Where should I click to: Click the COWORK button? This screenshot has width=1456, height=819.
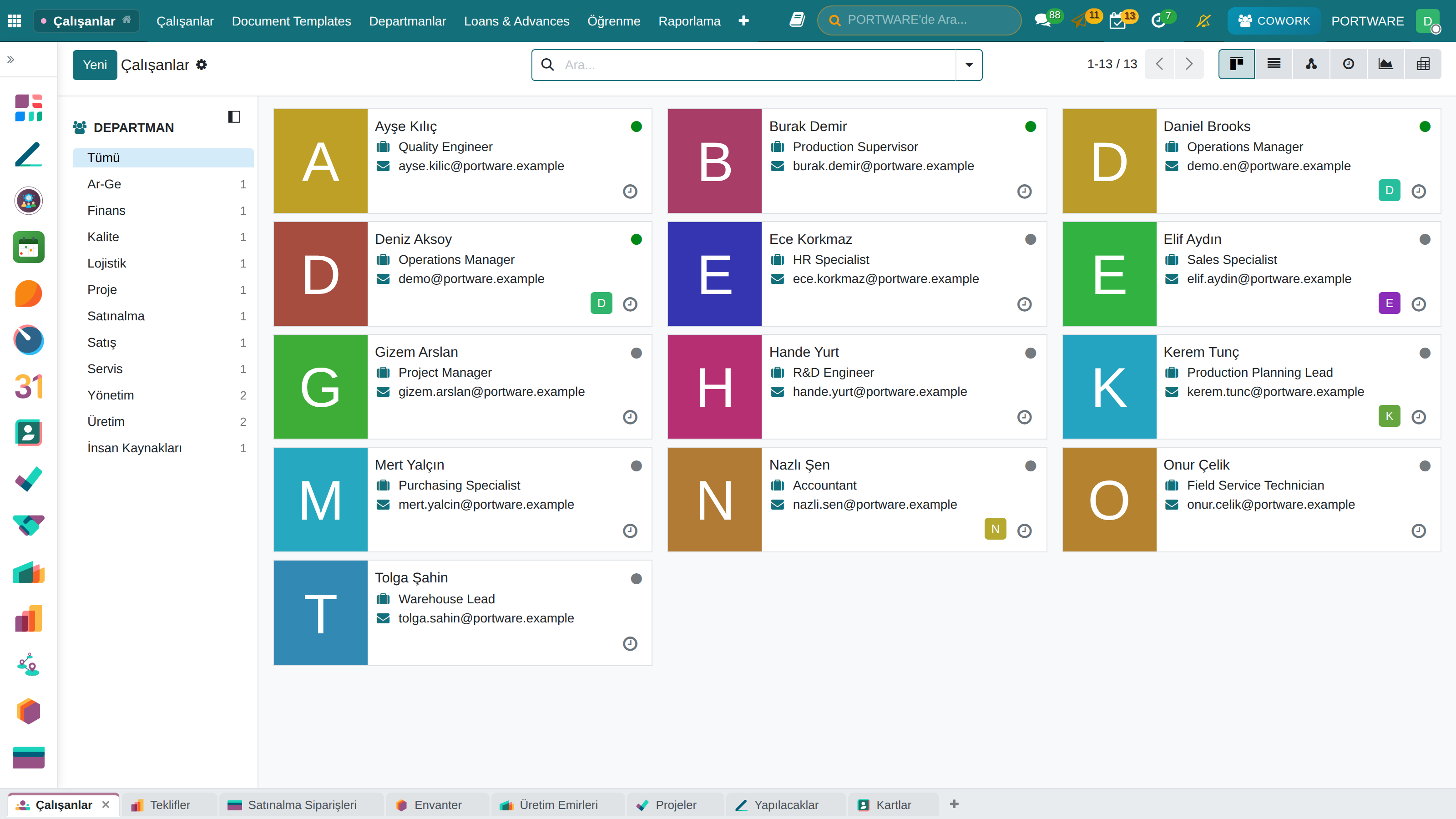[1274, 21]
